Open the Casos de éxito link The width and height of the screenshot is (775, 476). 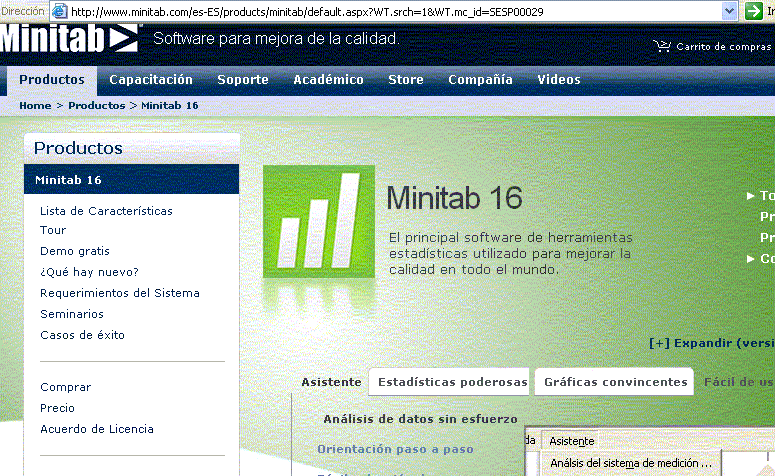[82, 335]
